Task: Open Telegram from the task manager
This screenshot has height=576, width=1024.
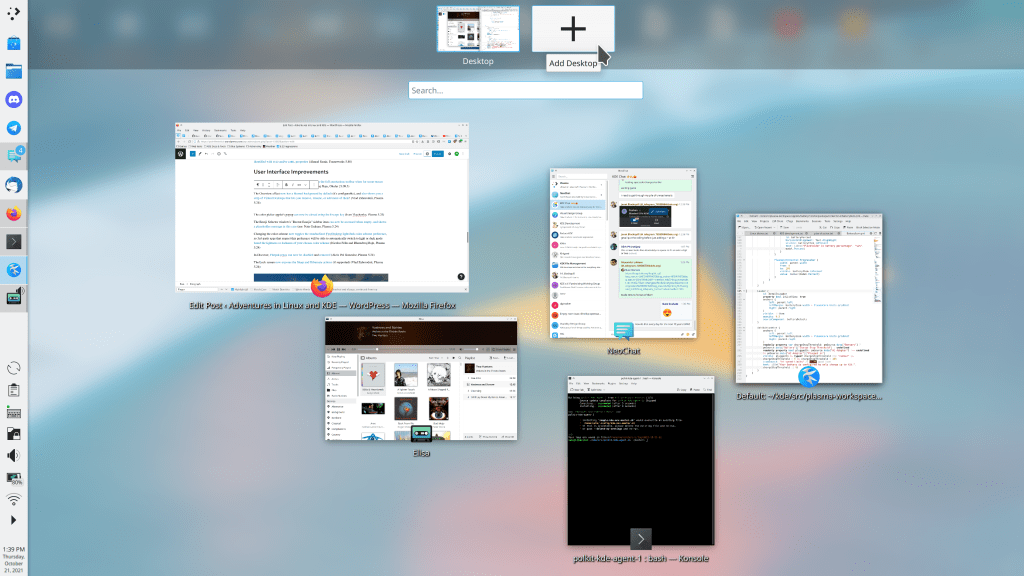Action: pyautogui.click(x=14, y=128)
